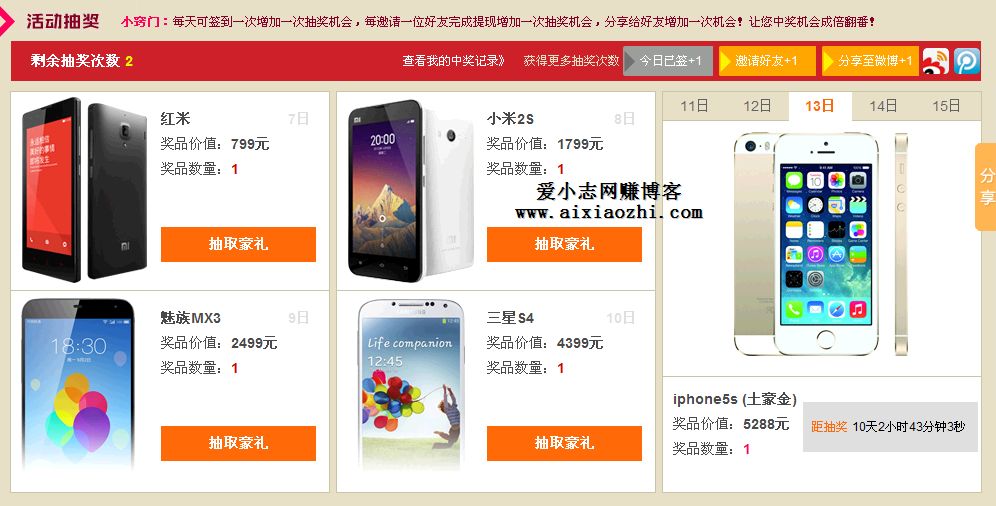
Task: Open the side 分享 share tab
Action: [986, 187]
